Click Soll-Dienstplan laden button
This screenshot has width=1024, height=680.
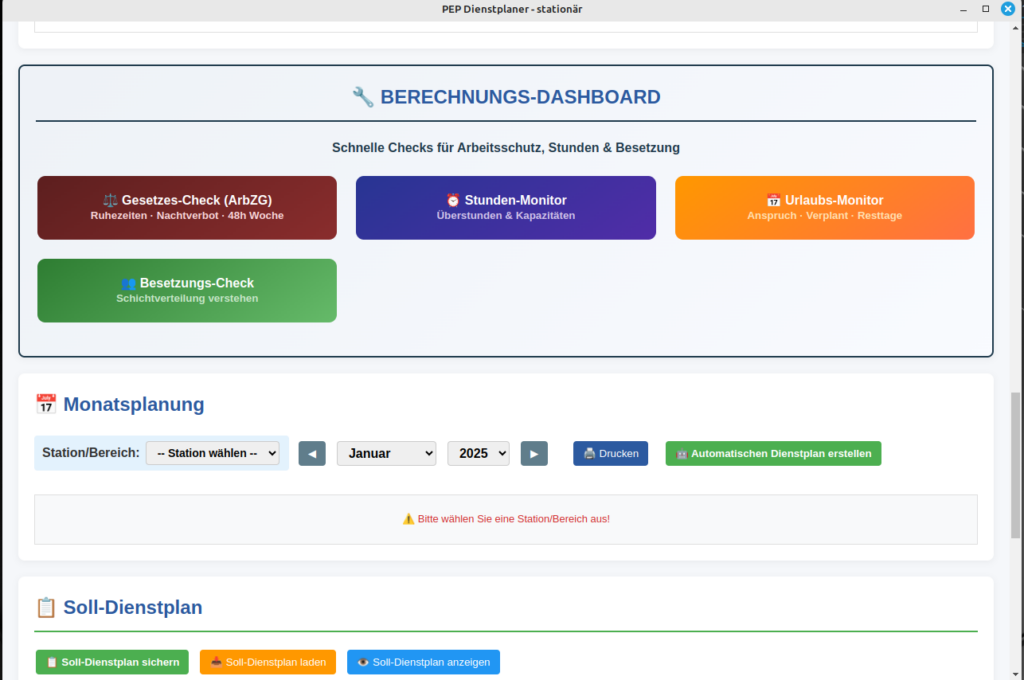pyautogui.click(x=268, y=662)
